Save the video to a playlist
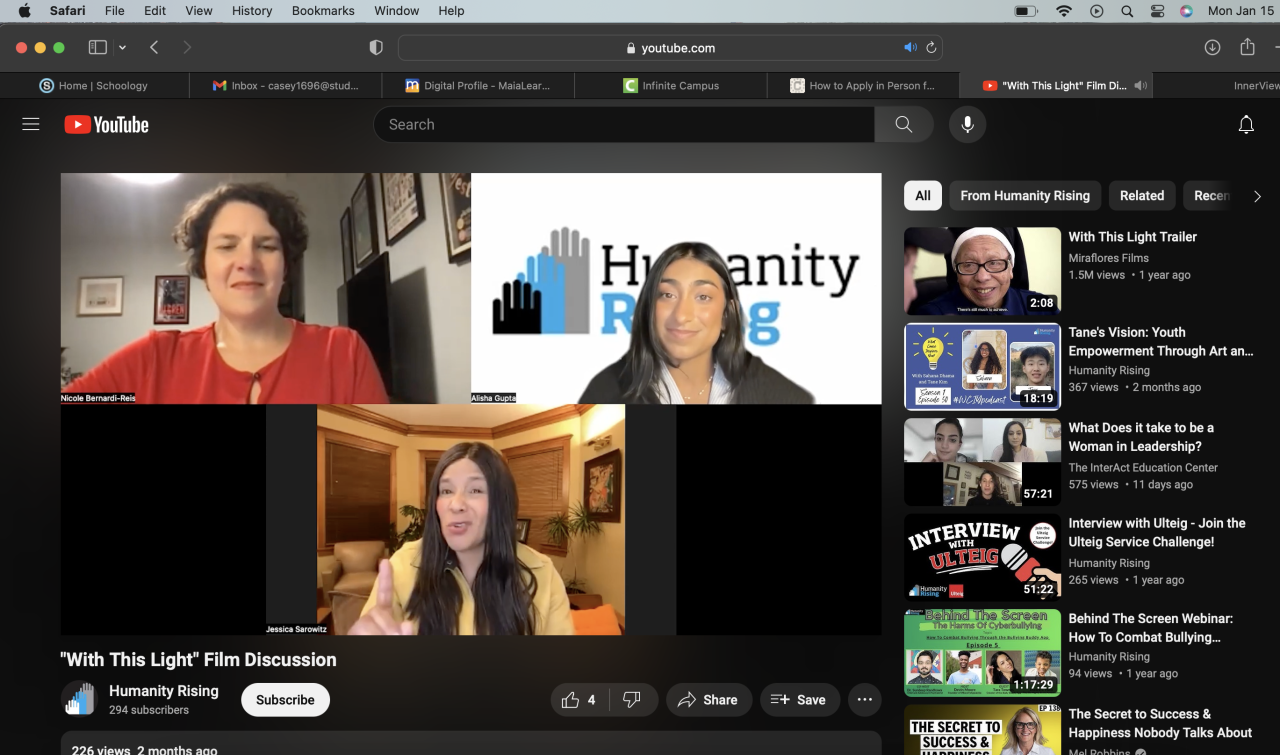The height and width of the screenshot is (755, 1280). 799,700
